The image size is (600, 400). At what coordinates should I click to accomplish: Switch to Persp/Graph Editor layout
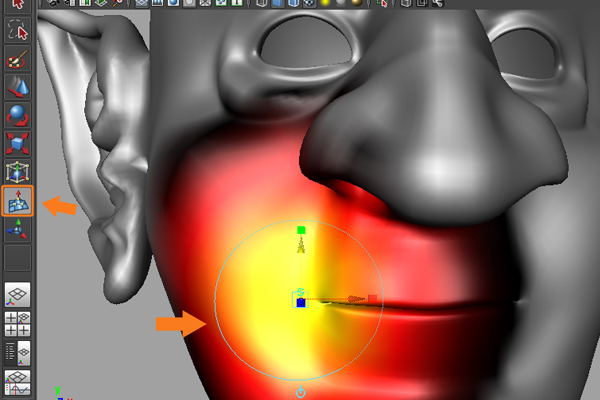point(18,383)
